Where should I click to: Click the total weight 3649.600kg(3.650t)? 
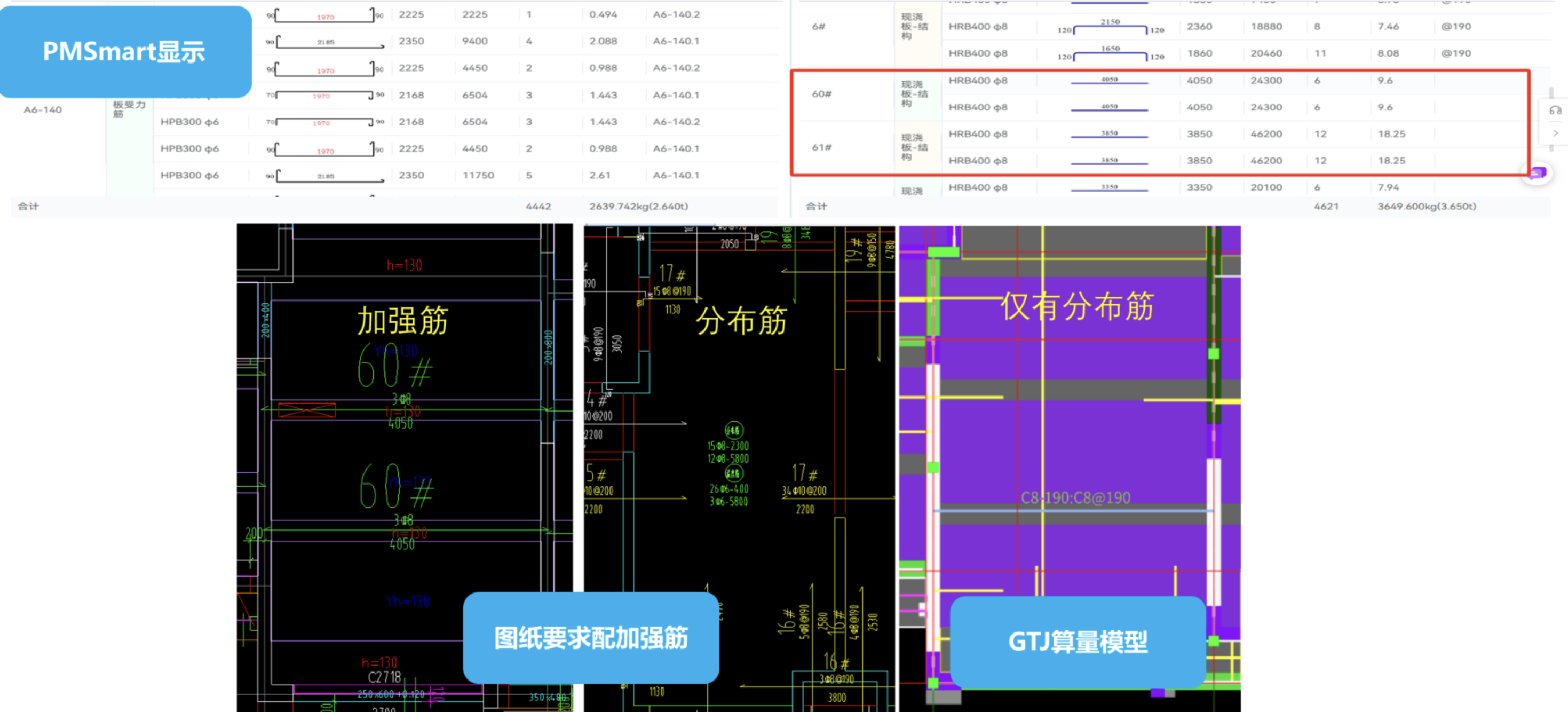(x=1427, y=207)
